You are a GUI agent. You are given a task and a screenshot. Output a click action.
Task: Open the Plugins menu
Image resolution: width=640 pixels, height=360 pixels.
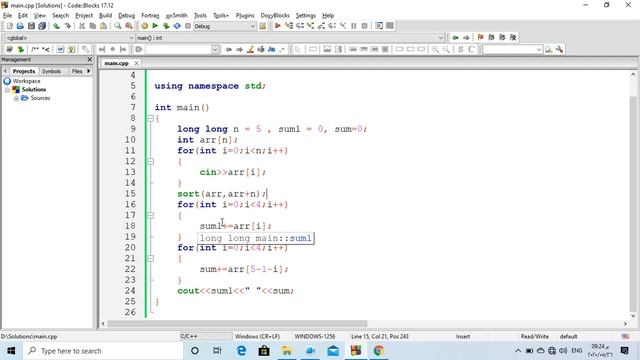[x=245, y=16]
